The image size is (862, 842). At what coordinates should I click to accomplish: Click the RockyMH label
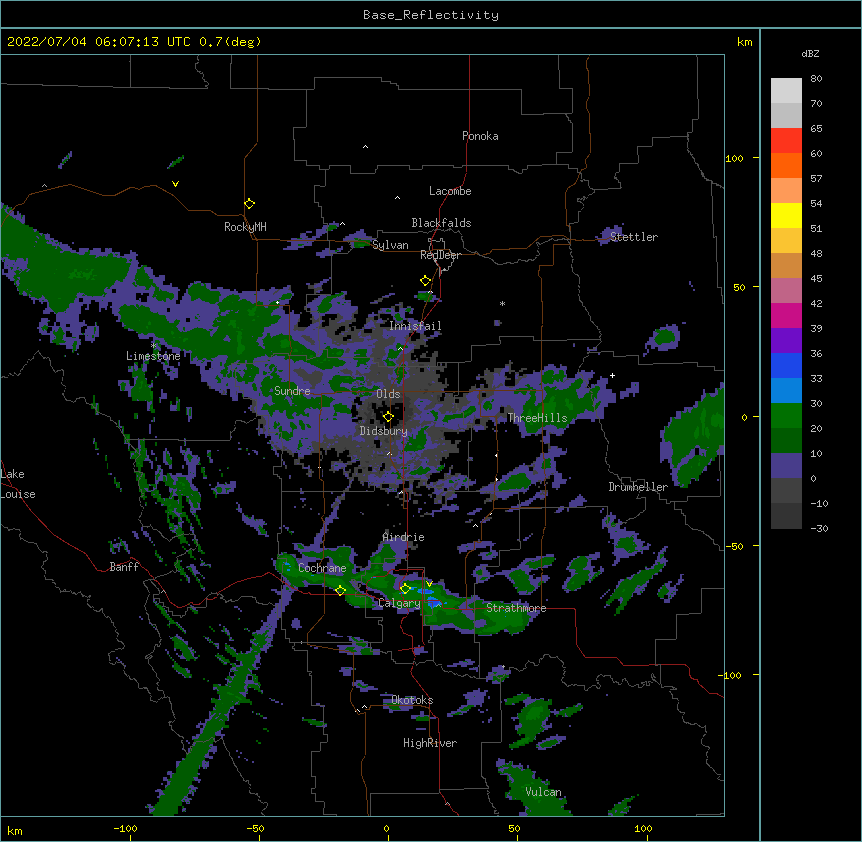point(245,227)
